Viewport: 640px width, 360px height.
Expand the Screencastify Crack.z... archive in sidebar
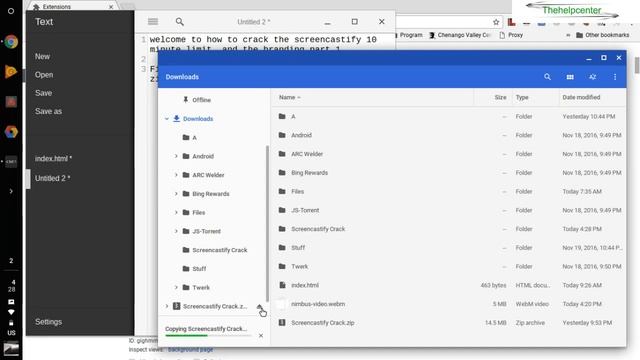(x=167, y=306)
